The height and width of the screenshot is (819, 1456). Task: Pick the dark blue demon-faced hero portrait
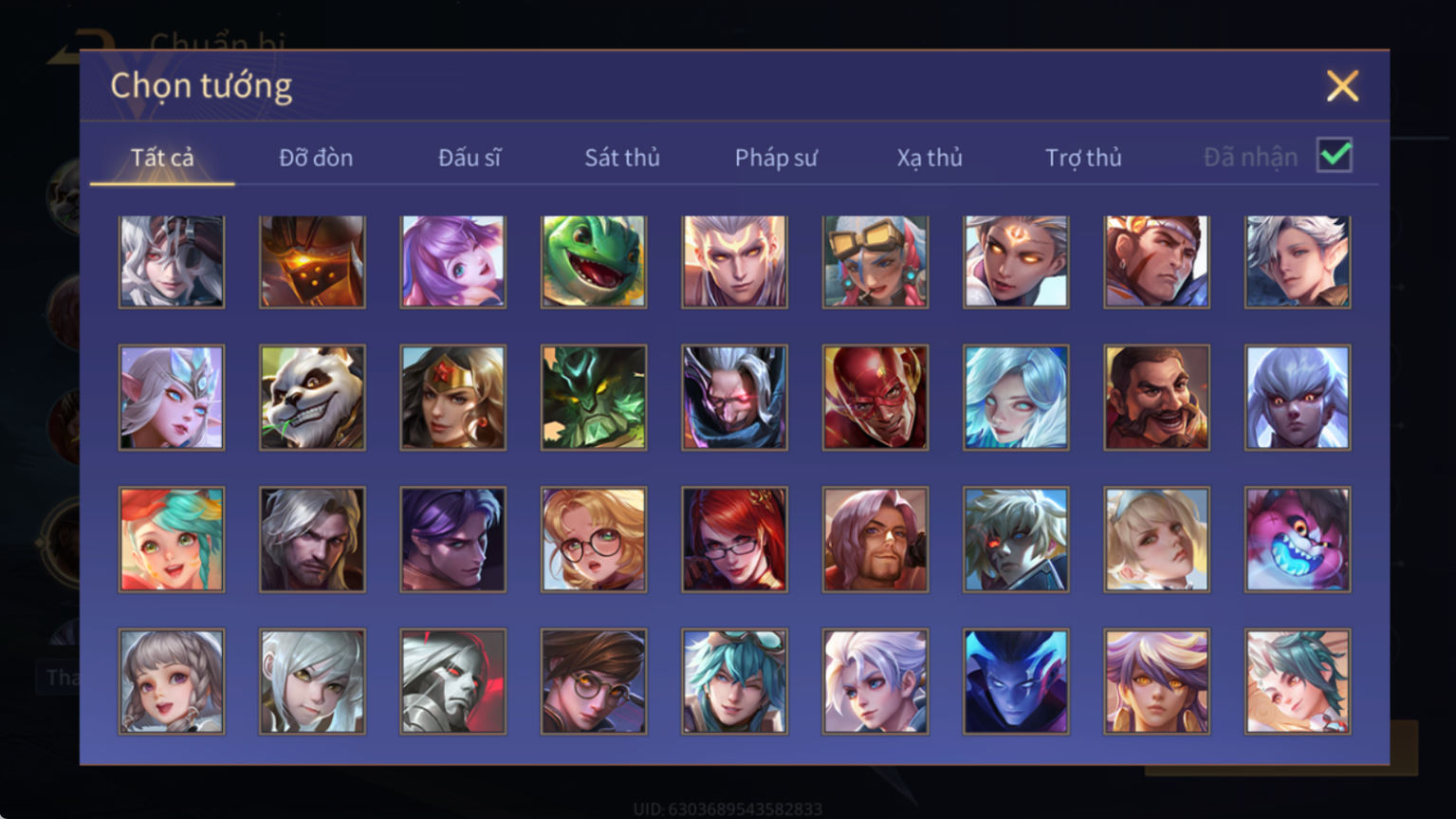[x=1016, y=681]
